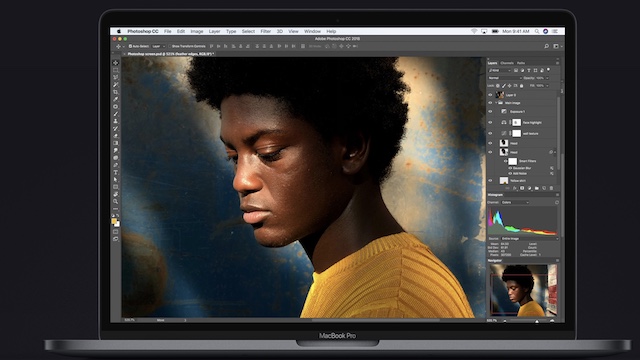Filter layers by type layers T icon

tap(529, 71)
